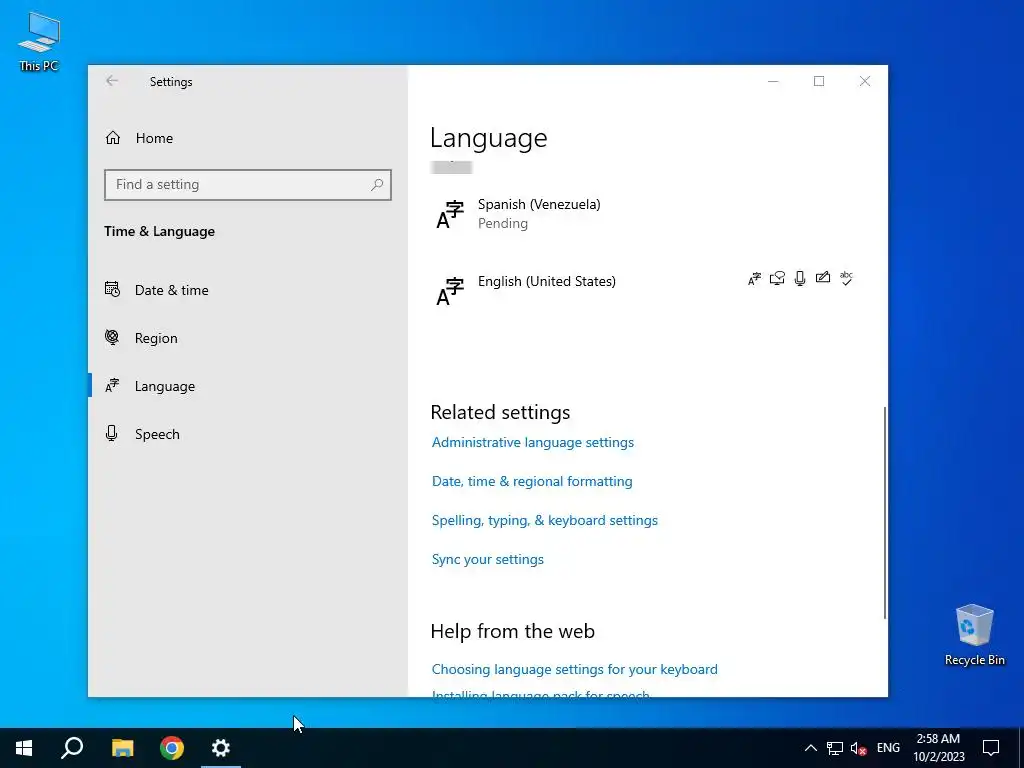The height and width of the screenshot is (768, 1024).
Task: Minimize the Settings window
Action: coord(773,81)
